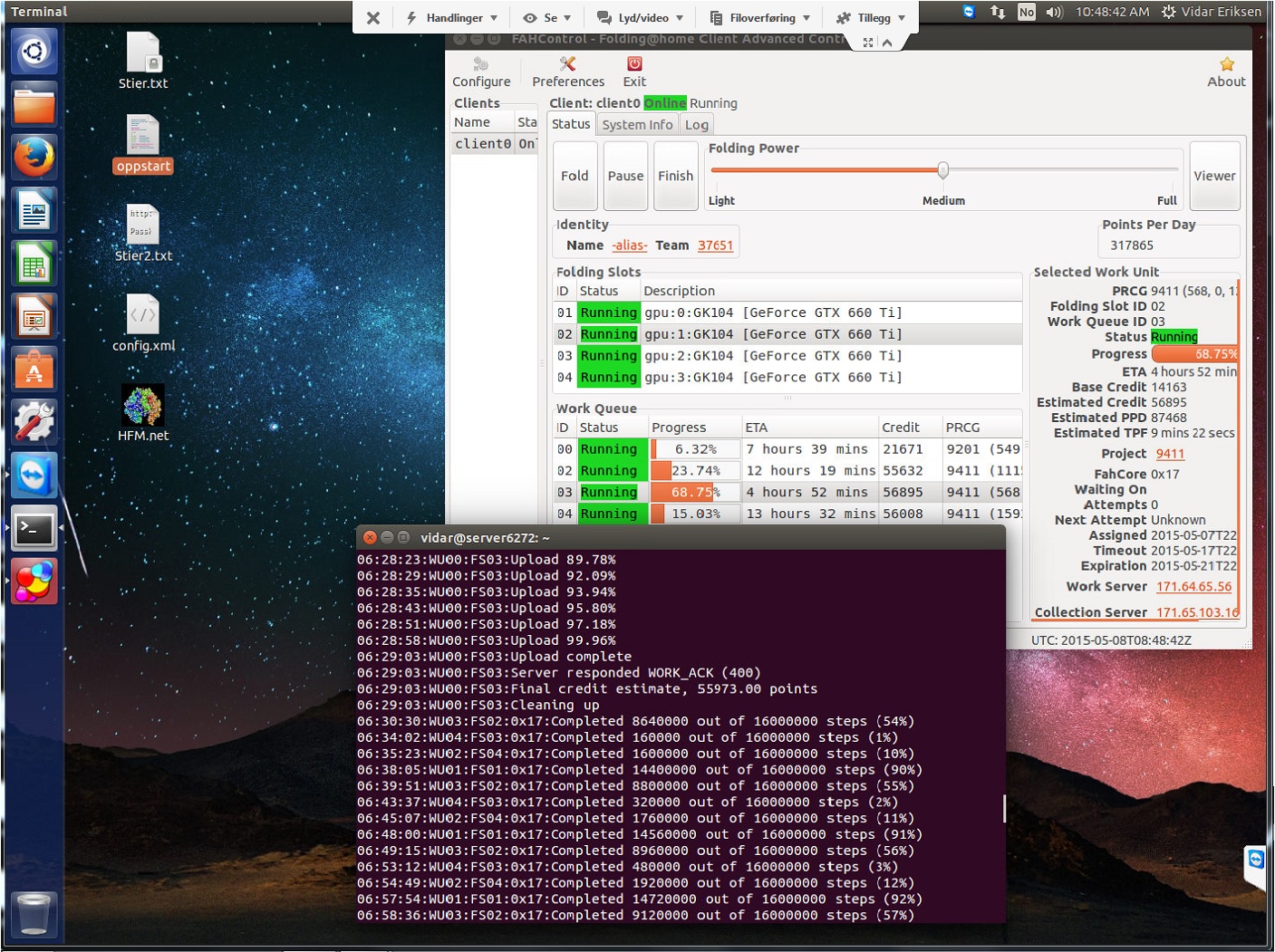Click the 68.75% progress bar in Selected Work Unit

click(x=1193, y=354)
